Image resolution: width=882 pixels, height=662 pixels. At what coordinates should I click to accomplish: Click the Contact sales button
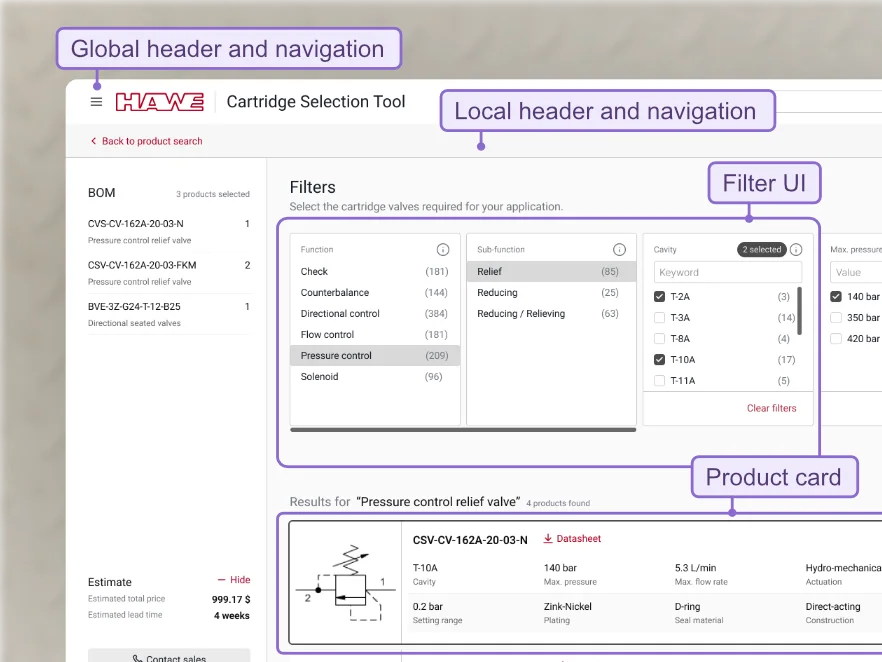pyautogui.click(x=169, y=656)
